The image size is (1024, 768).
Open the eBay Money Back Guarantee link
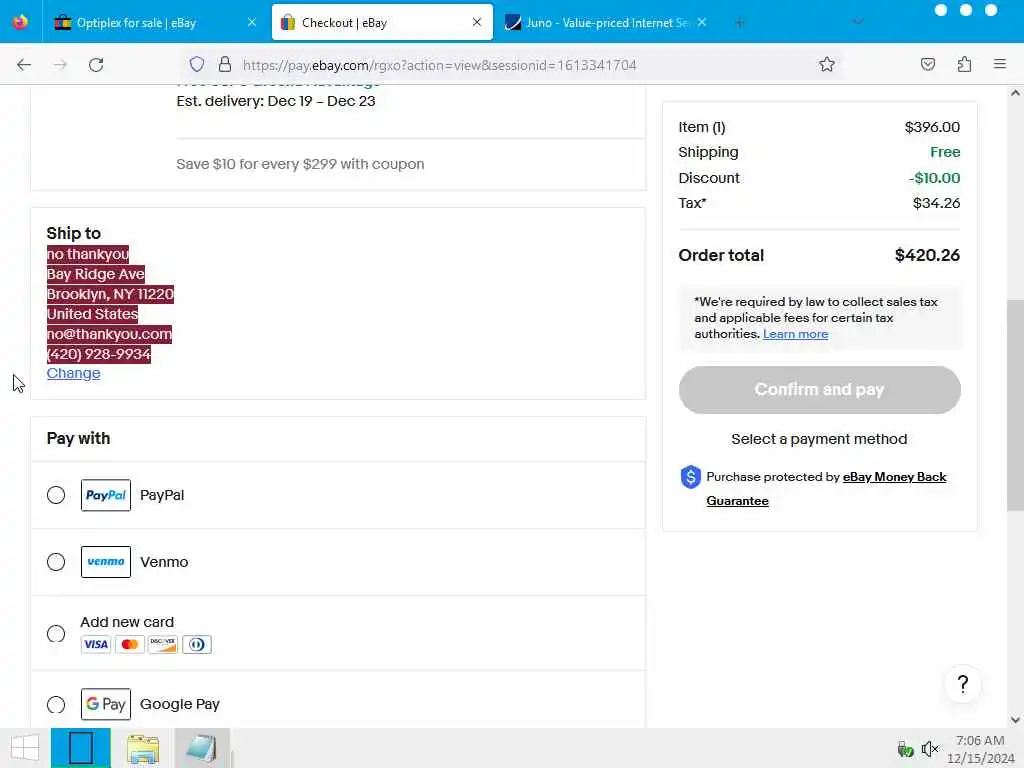[826, 488]
